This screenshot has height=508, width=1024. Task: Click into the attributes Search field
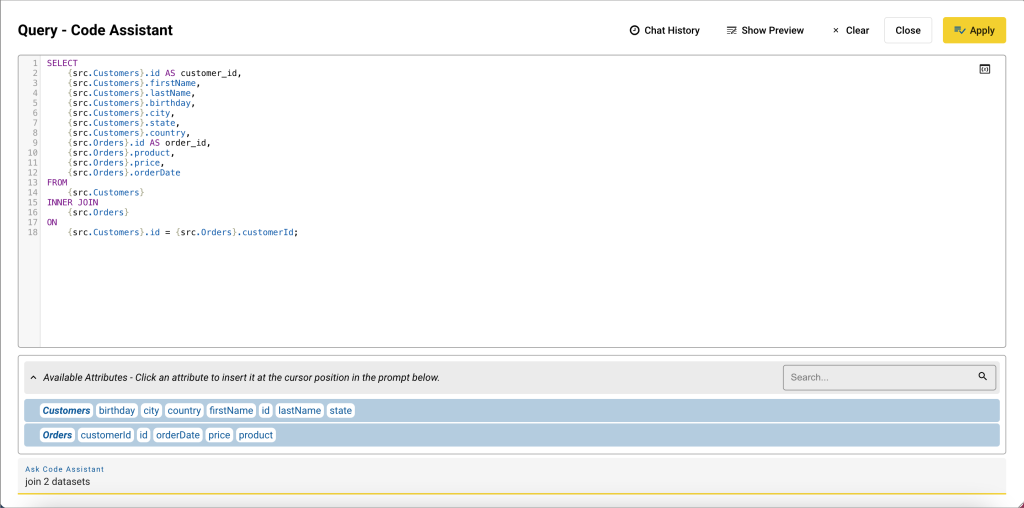880,377
